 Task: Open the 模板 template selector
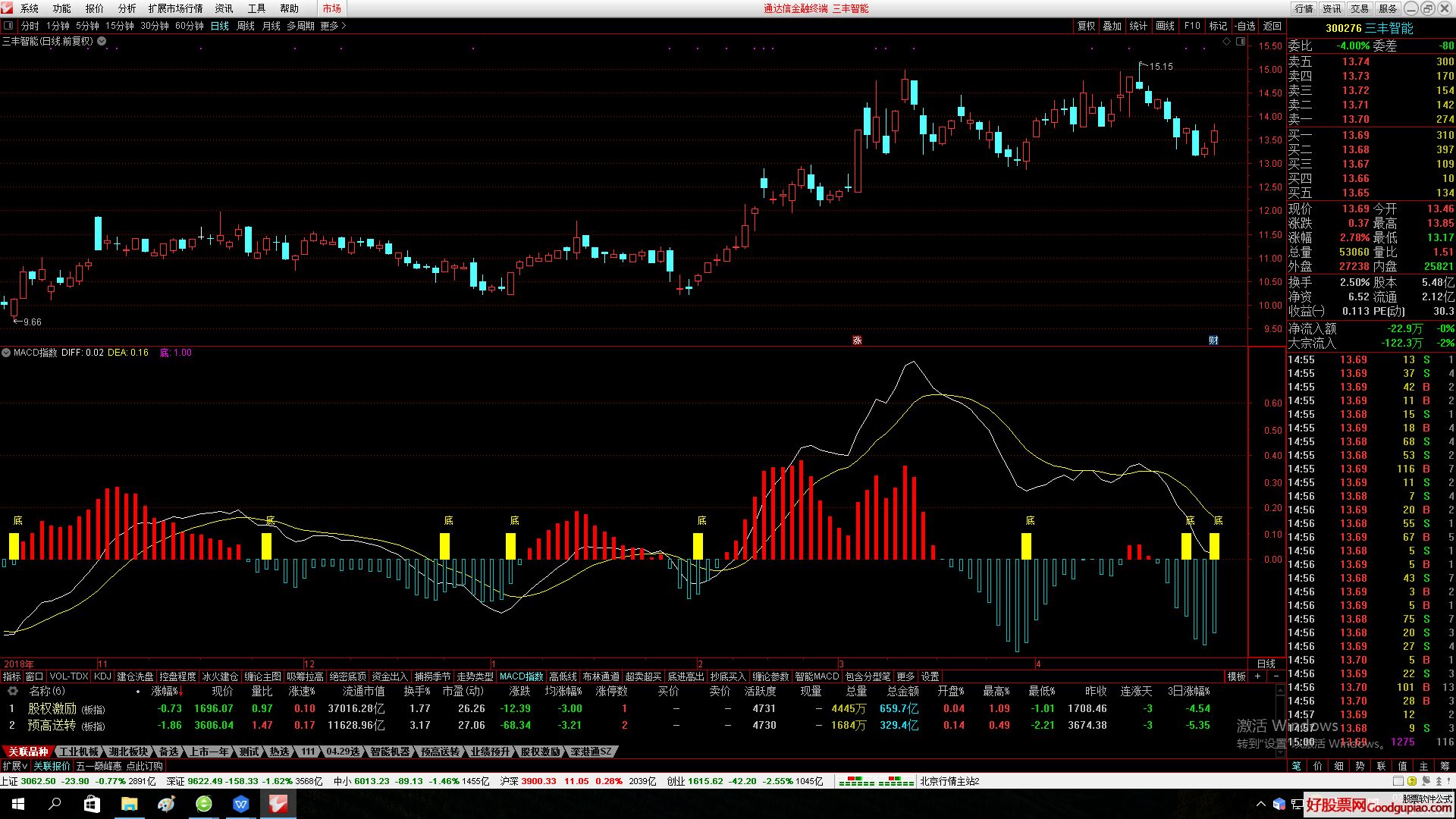tap(1237, 676)
